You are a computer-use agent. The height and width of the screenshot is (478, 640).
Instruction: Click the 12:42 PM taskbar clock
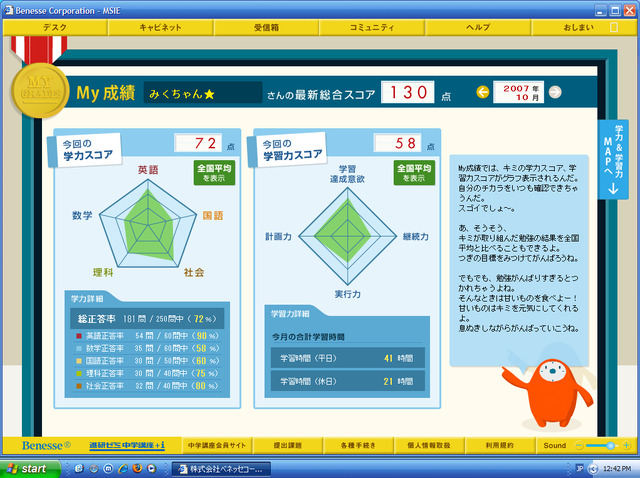pos(617,469)
